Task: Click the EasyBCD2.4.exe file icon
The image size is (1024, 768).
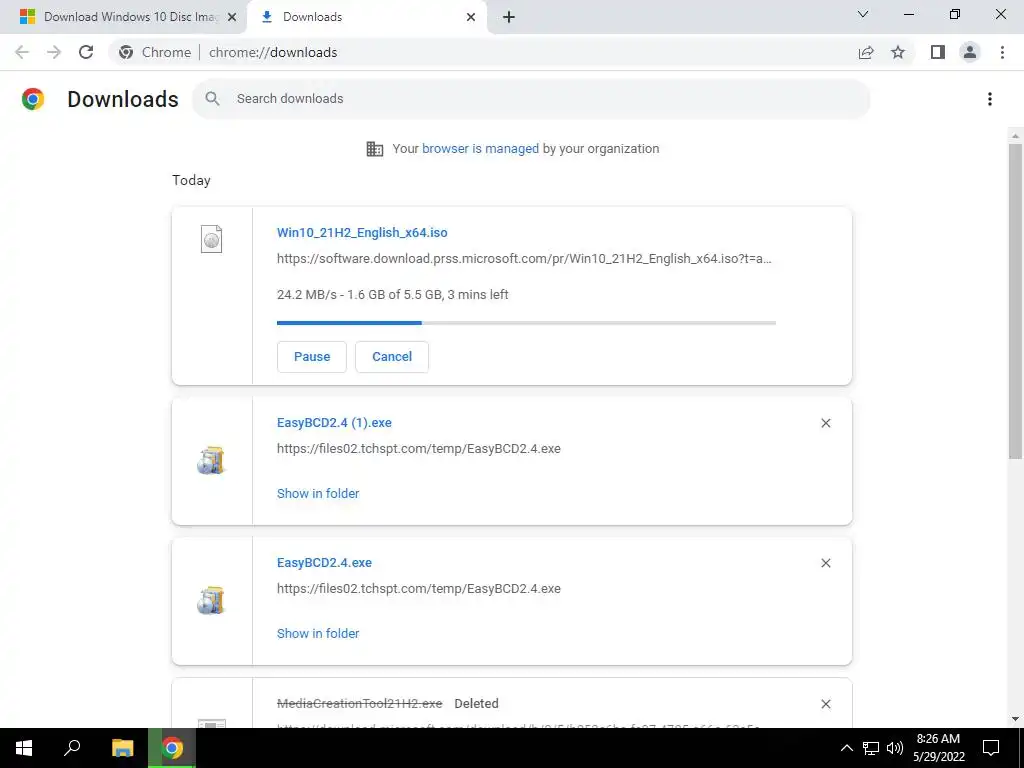Action: [x=211, y=601]
